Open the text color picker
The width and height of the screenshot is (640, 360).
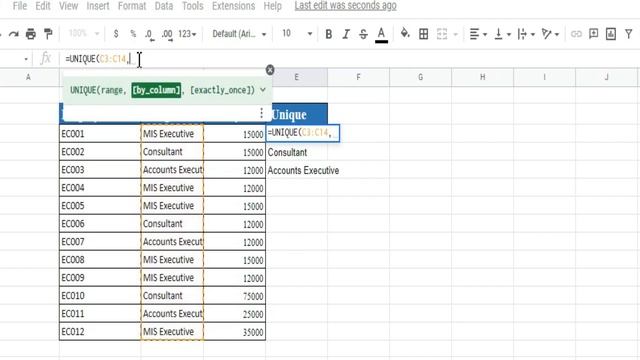click(x=381, y=34)
